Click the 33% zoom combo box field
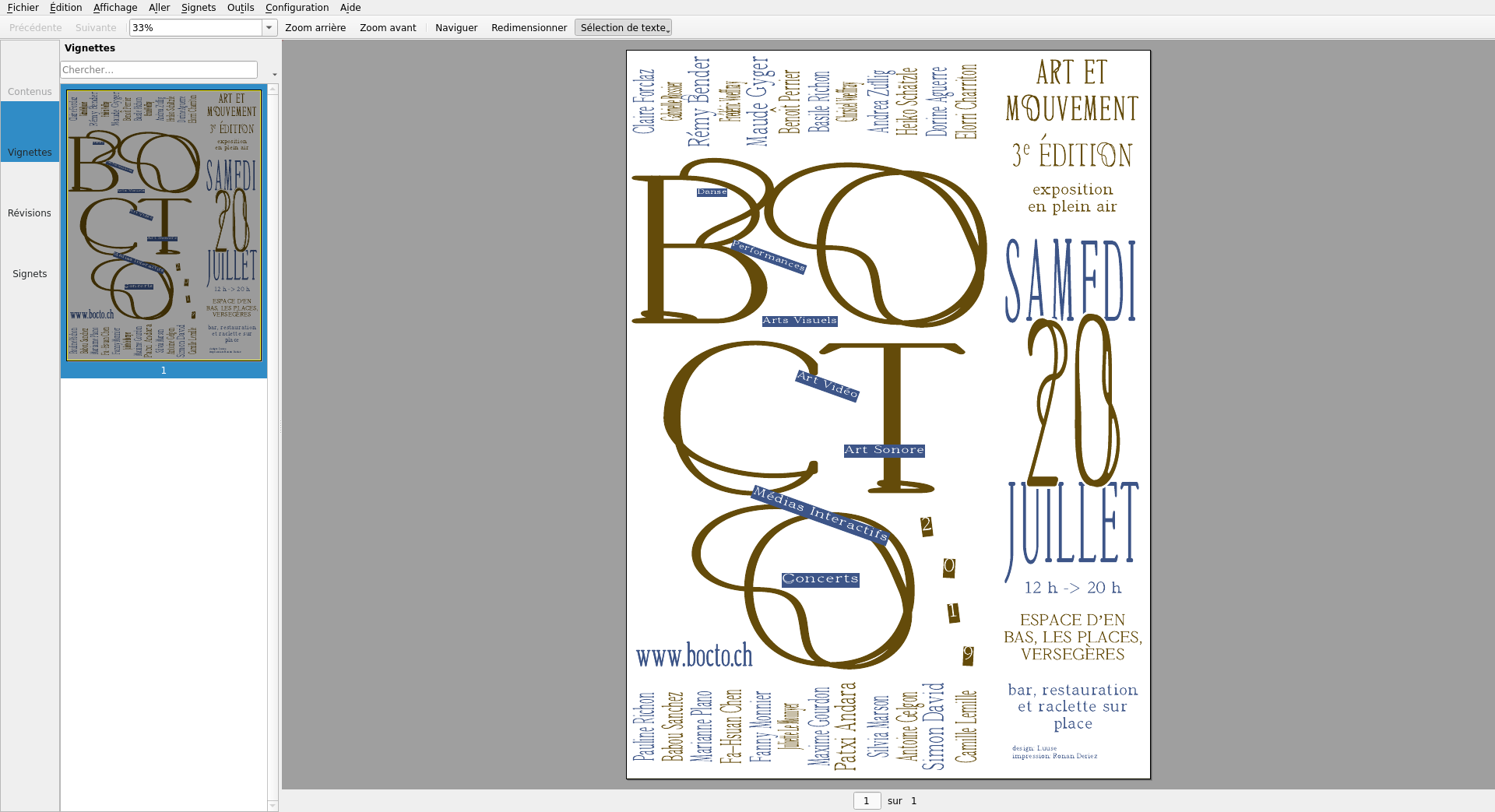Screen dimensions: 1495x812 (x=195, y=28)
